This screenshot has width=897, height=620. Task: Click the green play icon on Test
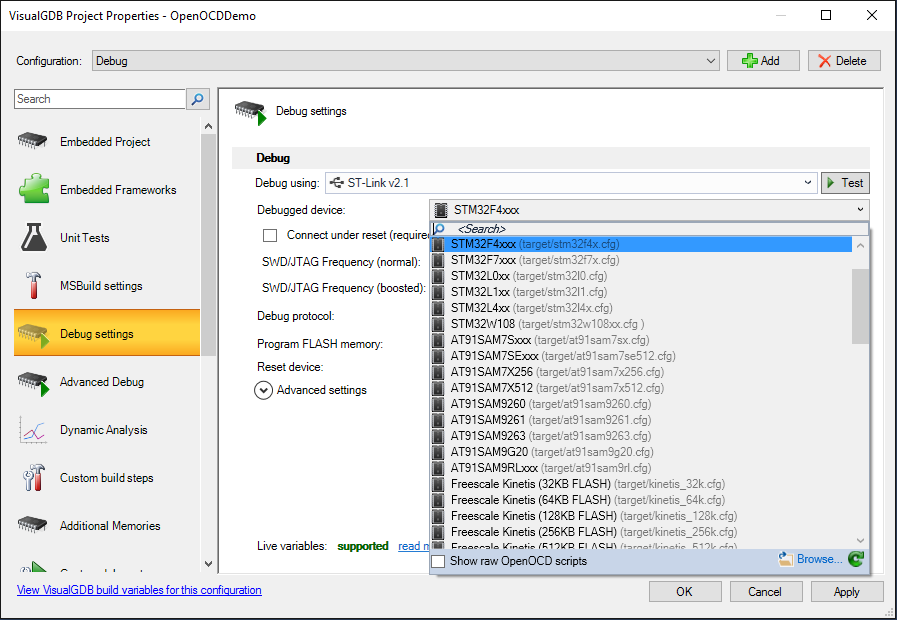(831, 183)
